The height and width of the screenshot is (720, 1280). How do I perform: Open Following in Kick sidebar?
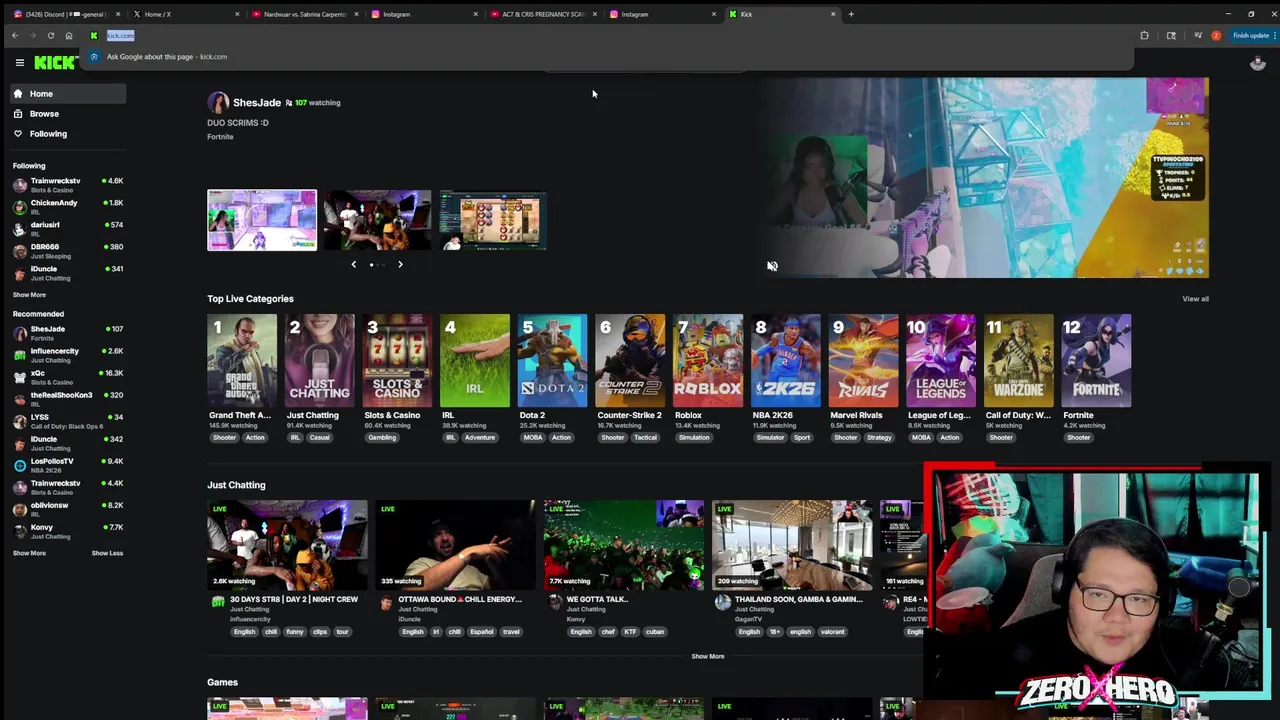point(68,134)
